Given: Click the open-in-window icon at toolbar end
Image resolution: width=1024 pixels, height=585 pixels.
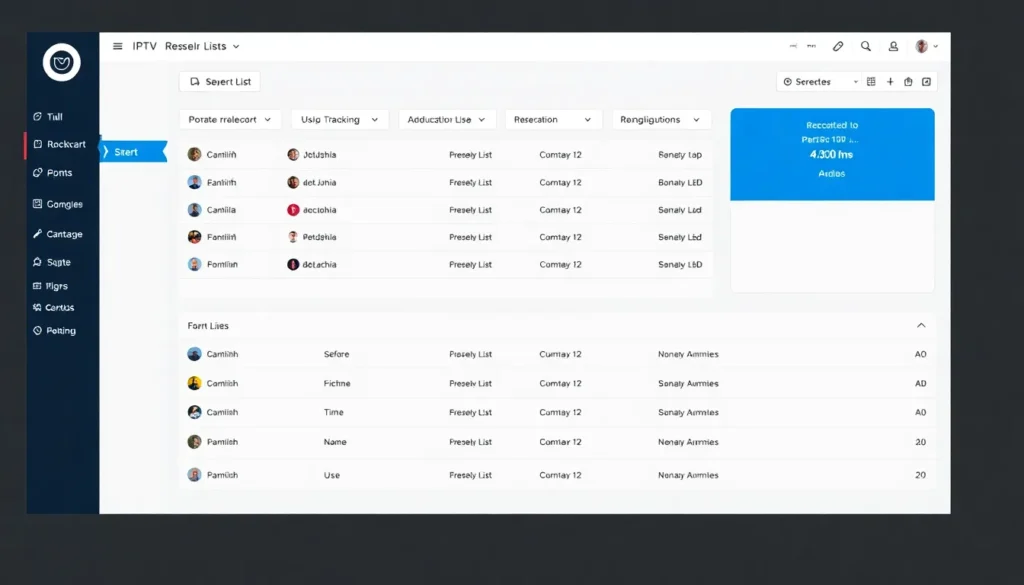Looking at the screenshot, I should click(x=926, y=82).
